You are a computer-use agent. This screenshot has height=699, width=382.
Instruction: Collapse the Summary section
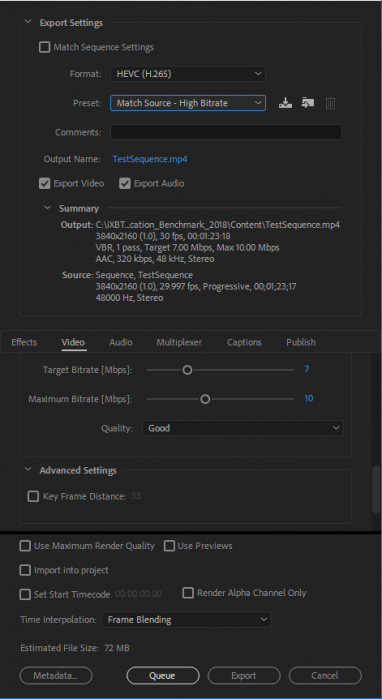pos(48,208)
